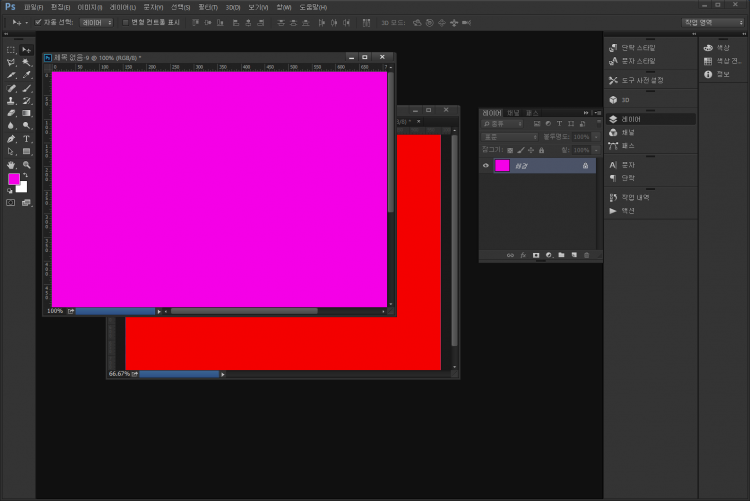Open the 필터 menu
750x501 pixels.
coord(208,7)
